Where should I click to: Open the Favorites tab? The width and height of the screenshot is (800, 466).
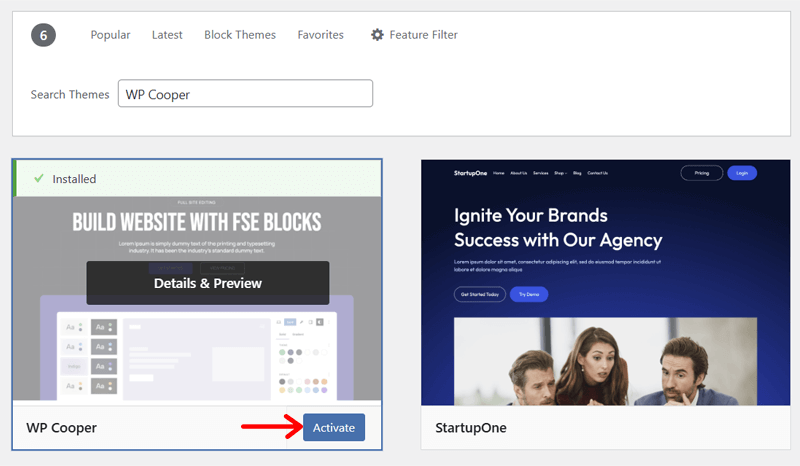pyautogui.click(x=320, y=35)
